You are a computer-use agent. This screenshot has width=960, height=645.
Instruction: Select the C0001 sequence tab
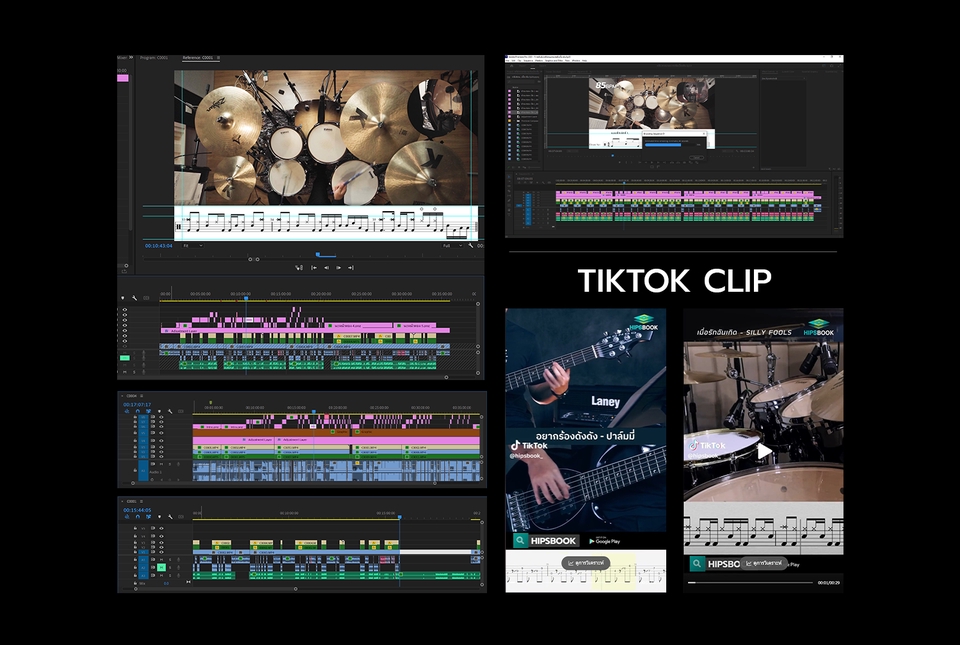(132, 501)
